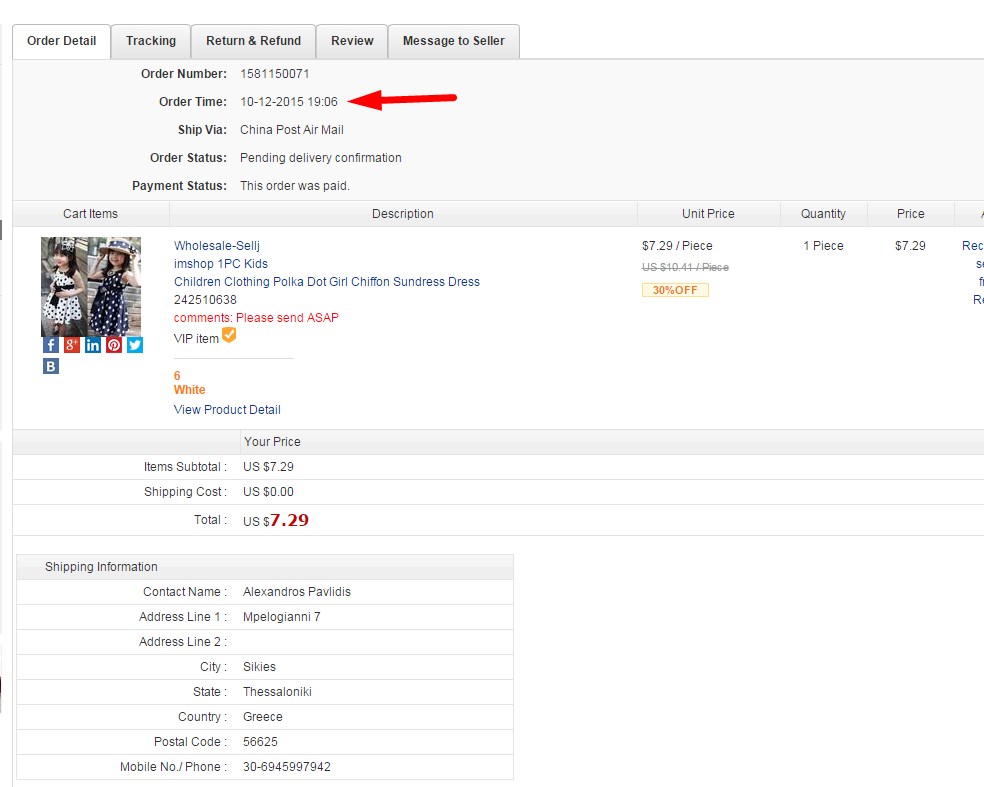
Task: Click the Polka Dot Sundress product title
Action: [326, 281]
